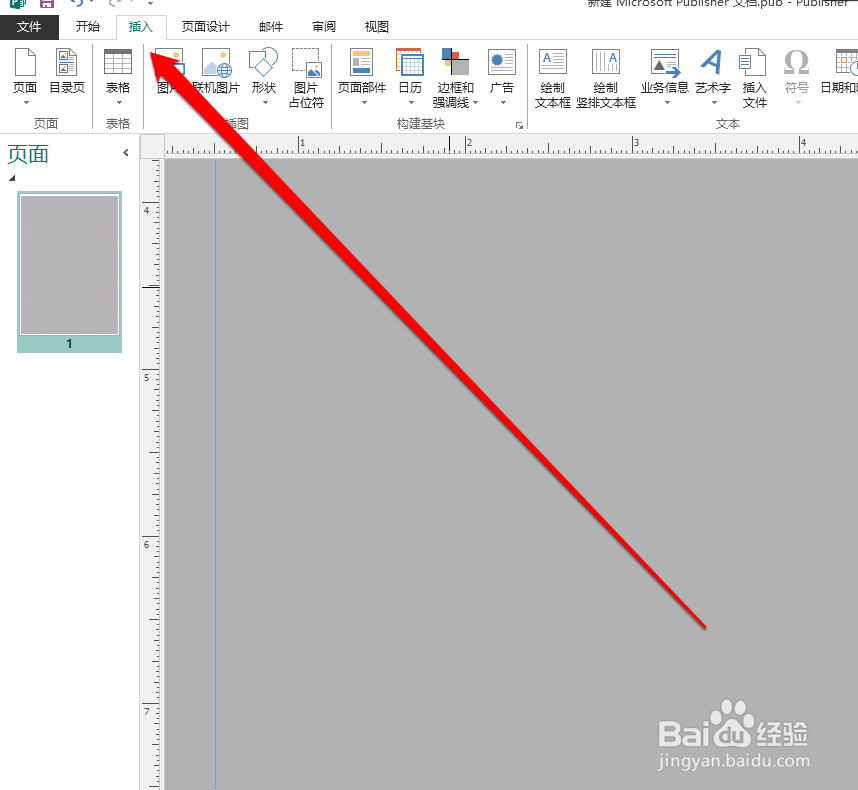Insert a 图片占位符 picture placeholder
The image size is (858, 790).
pyautogui.click(x=306, y=78)
